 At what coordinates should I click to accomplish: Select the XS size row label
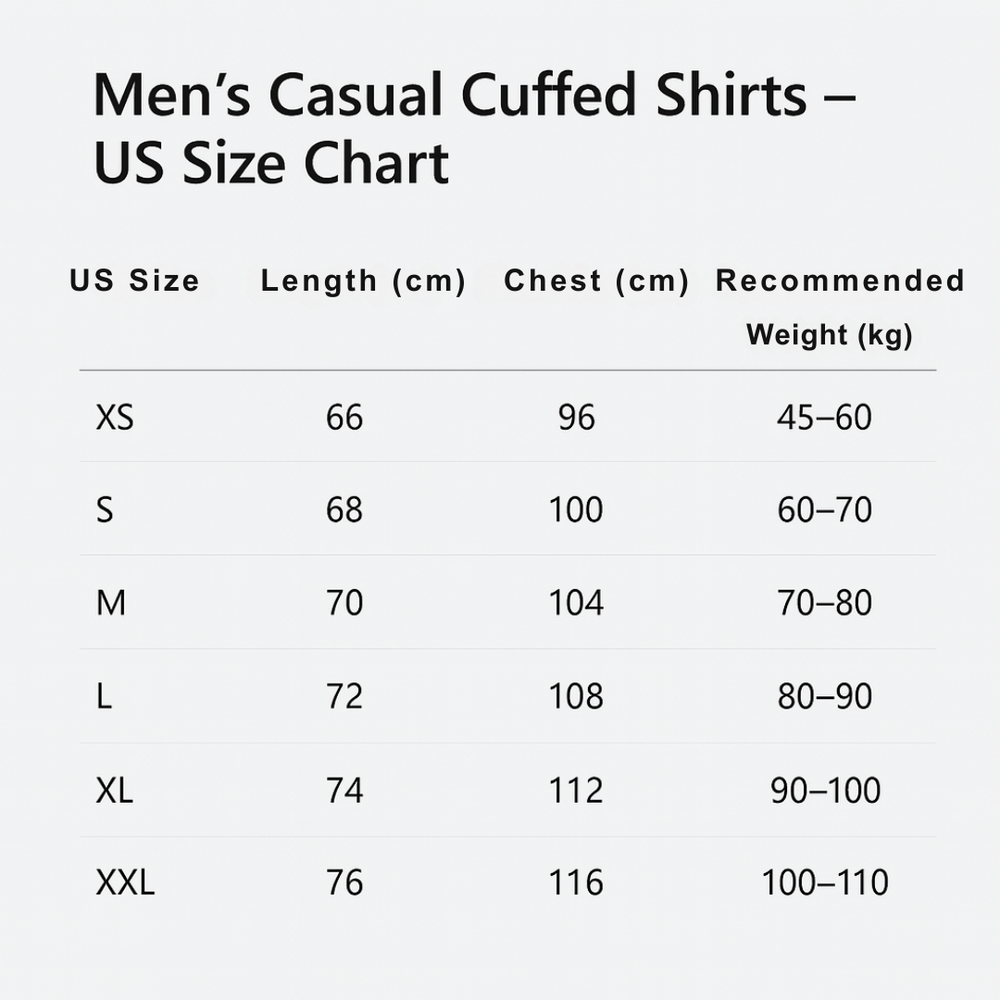coord(115,417)
